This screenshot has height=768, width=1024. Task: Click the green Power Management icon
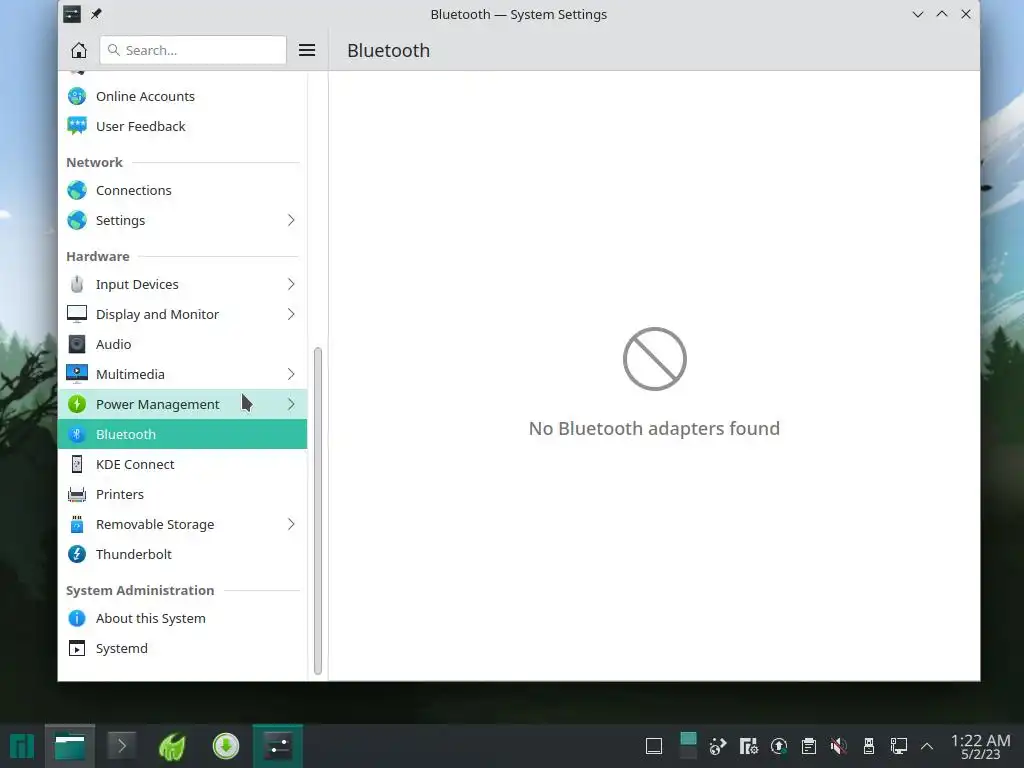(x=76, y=404)
